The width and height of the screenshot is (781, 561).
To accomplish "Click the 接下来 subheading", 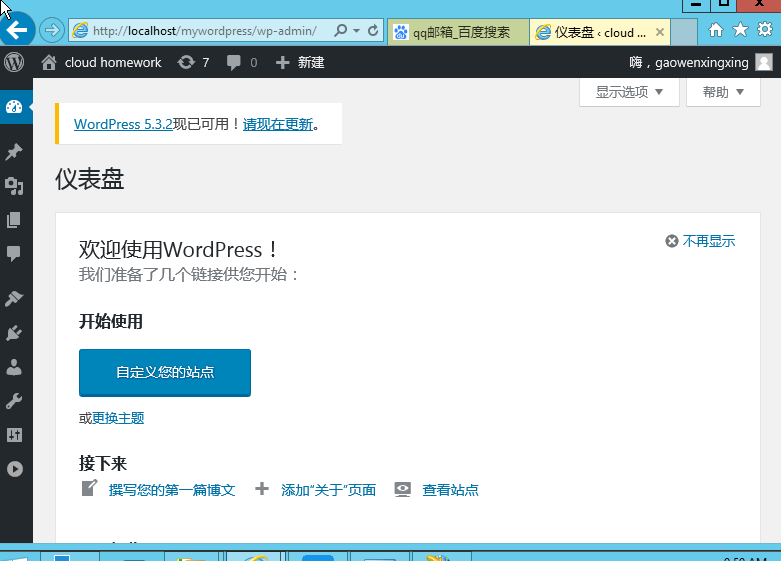I will (x=103, y=463).
